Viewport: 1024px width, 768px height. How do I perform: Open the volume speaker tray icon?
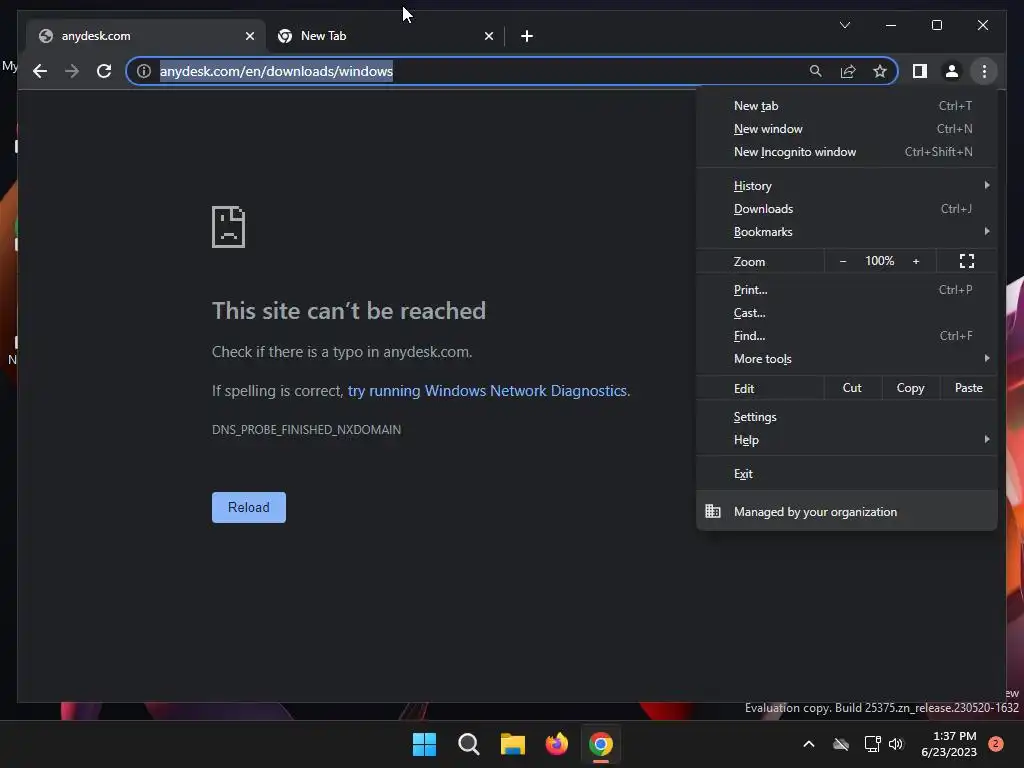pos(896,744)
